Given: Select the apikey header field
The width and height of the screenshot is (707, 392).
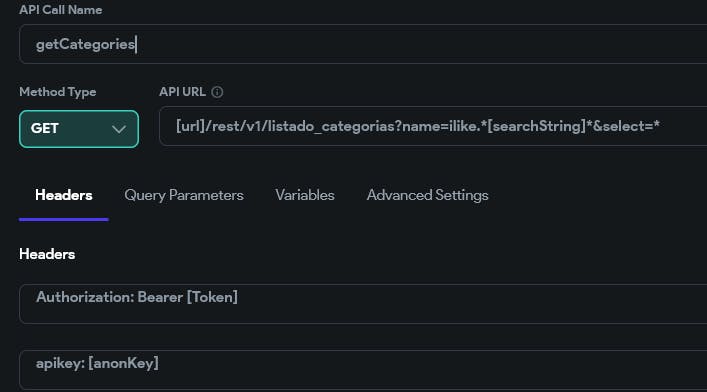Looking at the screenshot, I should coord(363,369).
